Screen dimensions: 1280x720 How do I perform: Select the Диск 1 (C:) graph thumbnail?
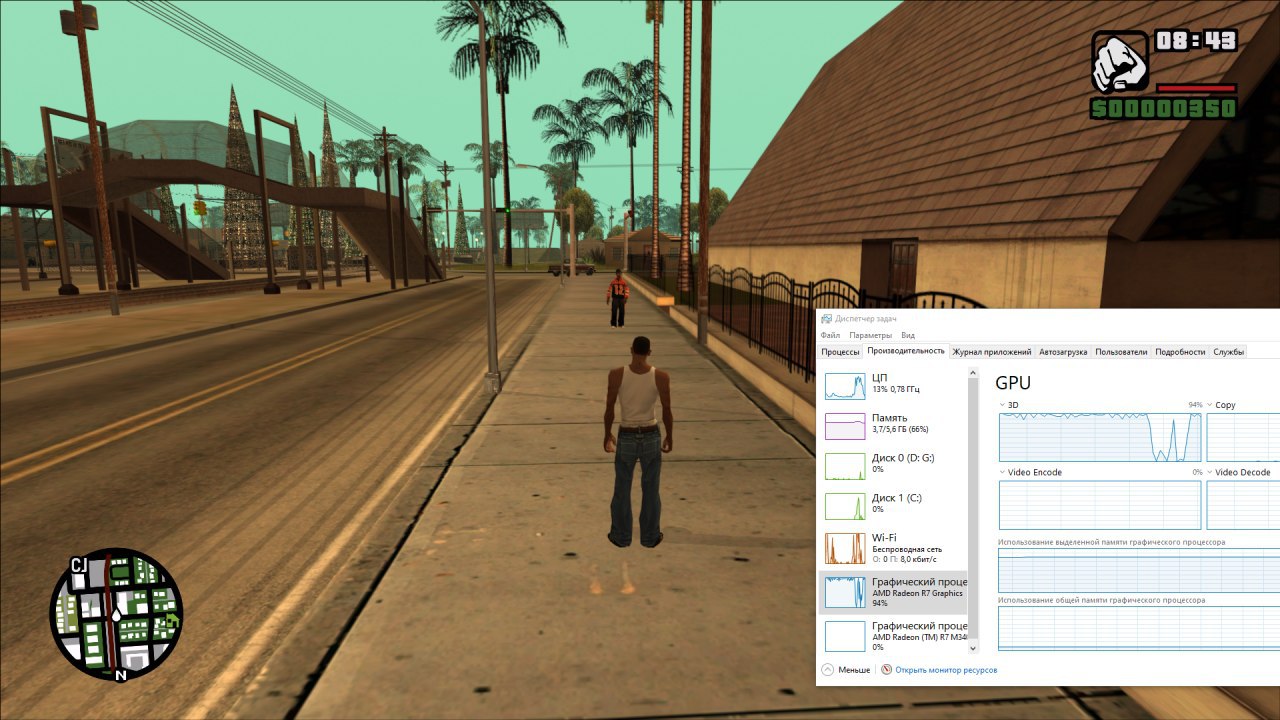[x=845, y=506]
